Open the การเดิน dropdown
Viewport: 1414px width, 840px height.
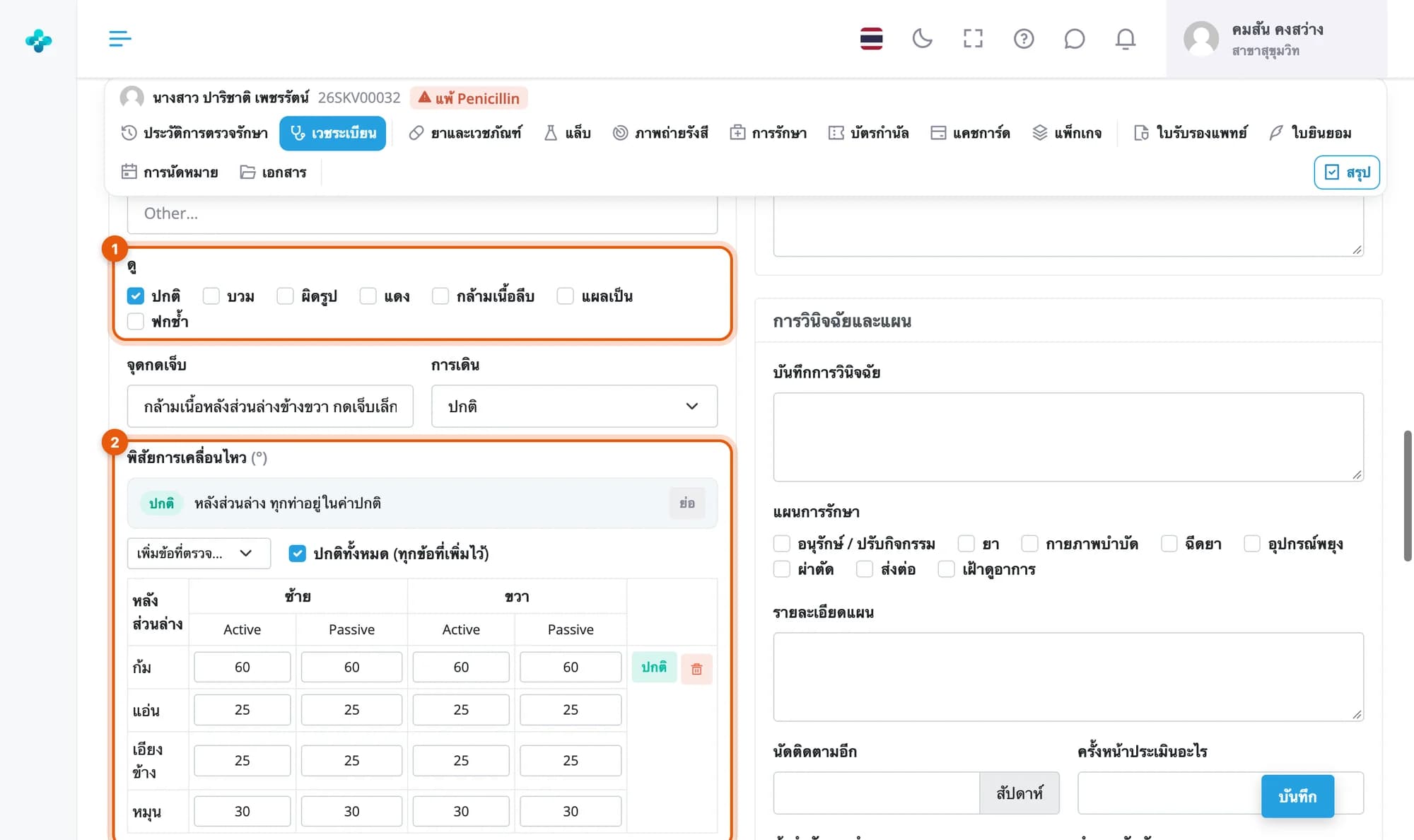coord(574,406)
